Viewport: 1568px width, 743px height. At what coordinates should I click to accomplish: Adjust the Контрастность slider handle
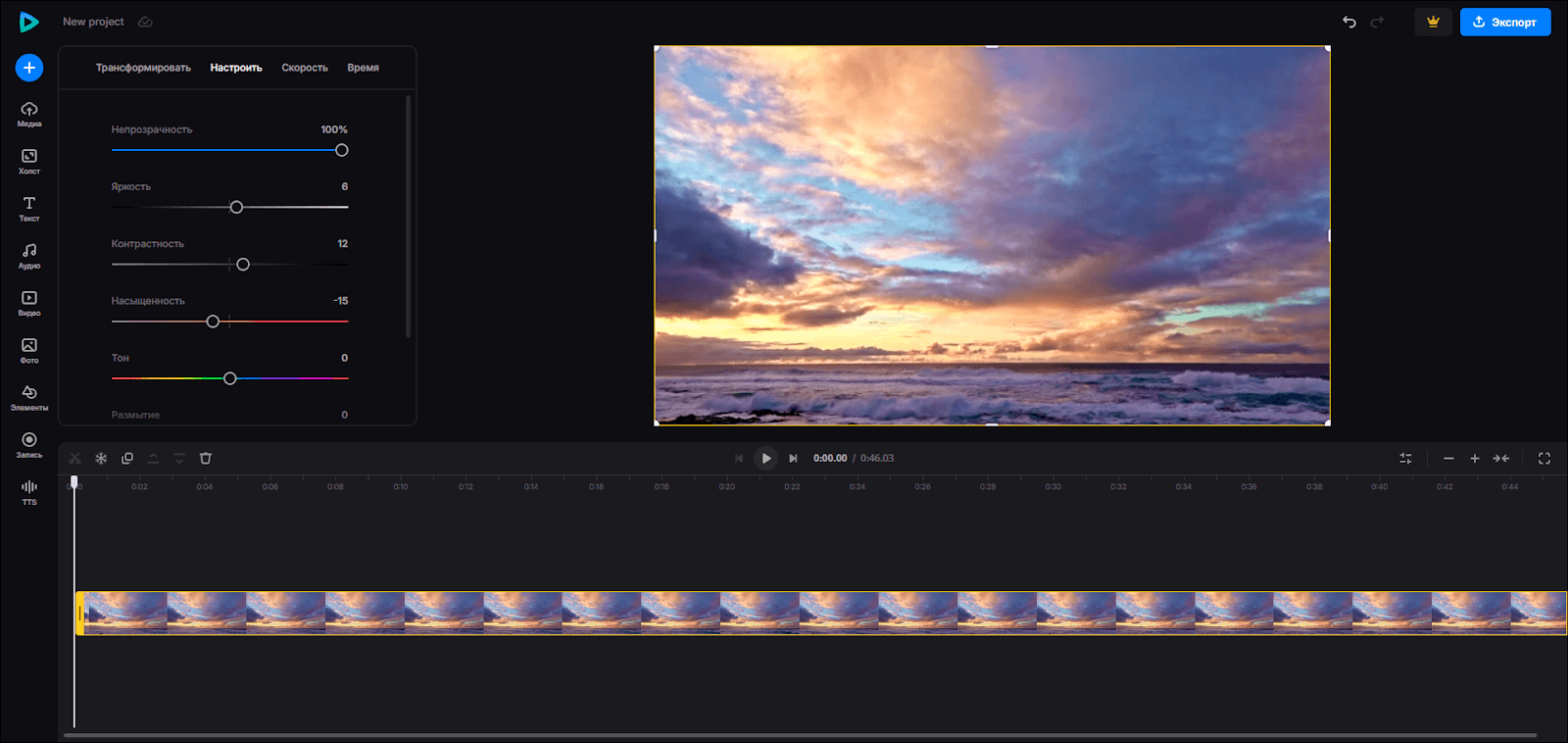click(243, 265)
